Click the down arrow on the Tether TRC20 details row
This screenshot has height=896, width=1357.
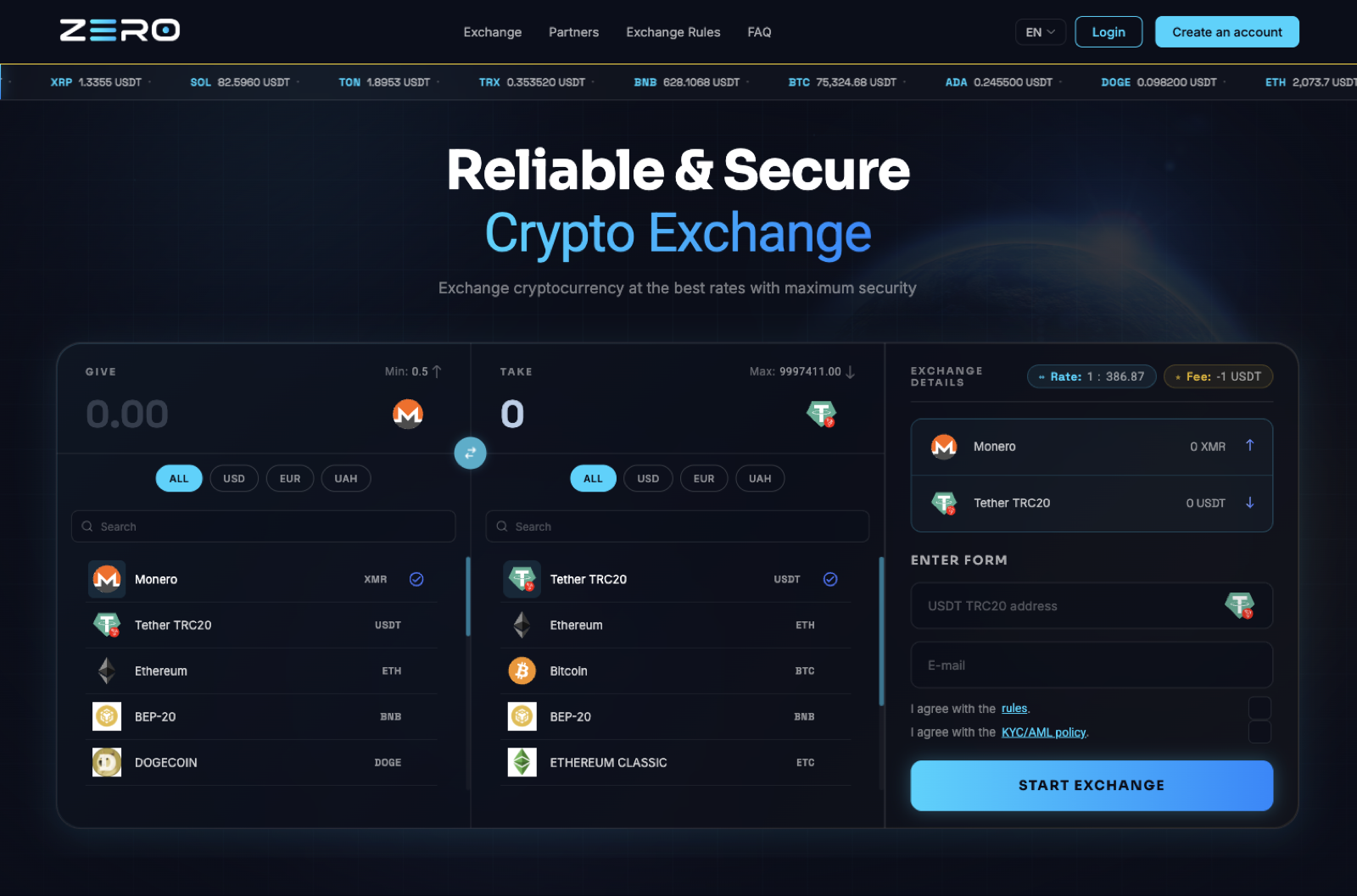1249,502
